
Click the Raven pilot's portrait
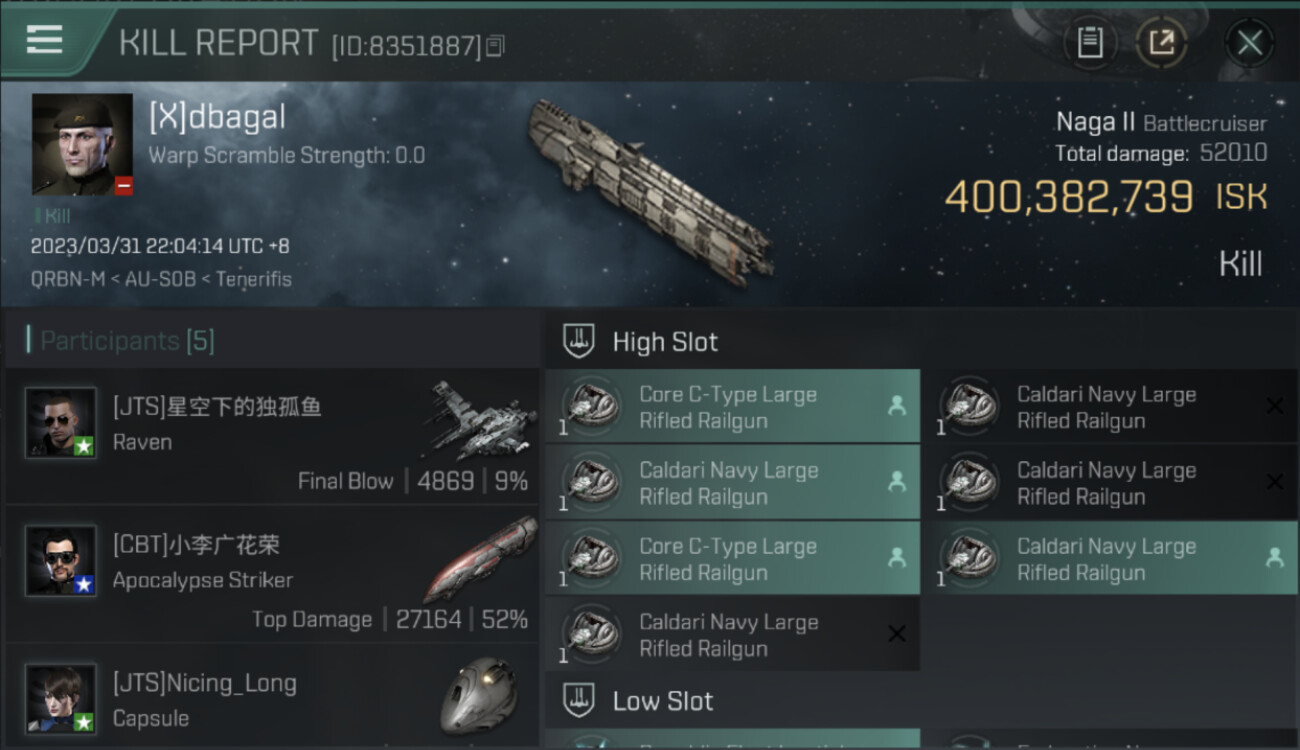click(61, 422)
